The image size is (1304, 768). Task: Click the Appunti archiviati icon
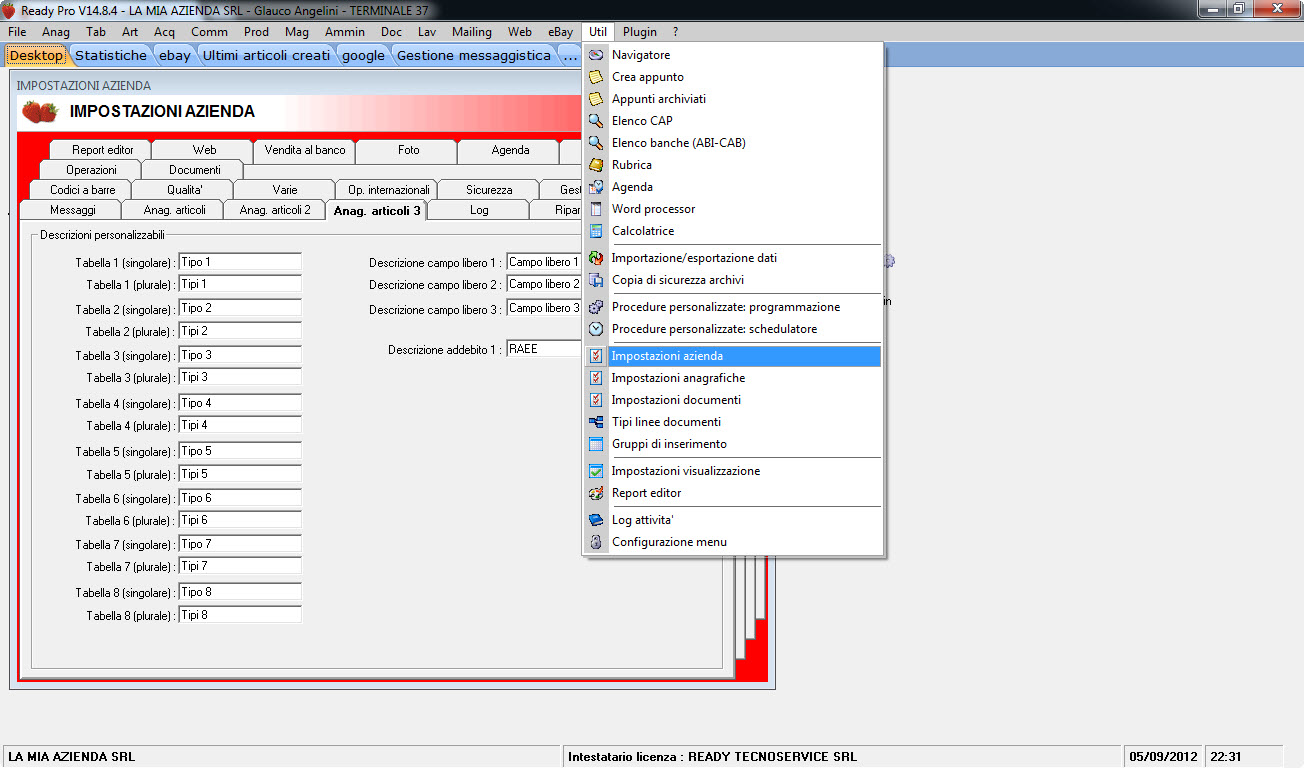[596, 99]
